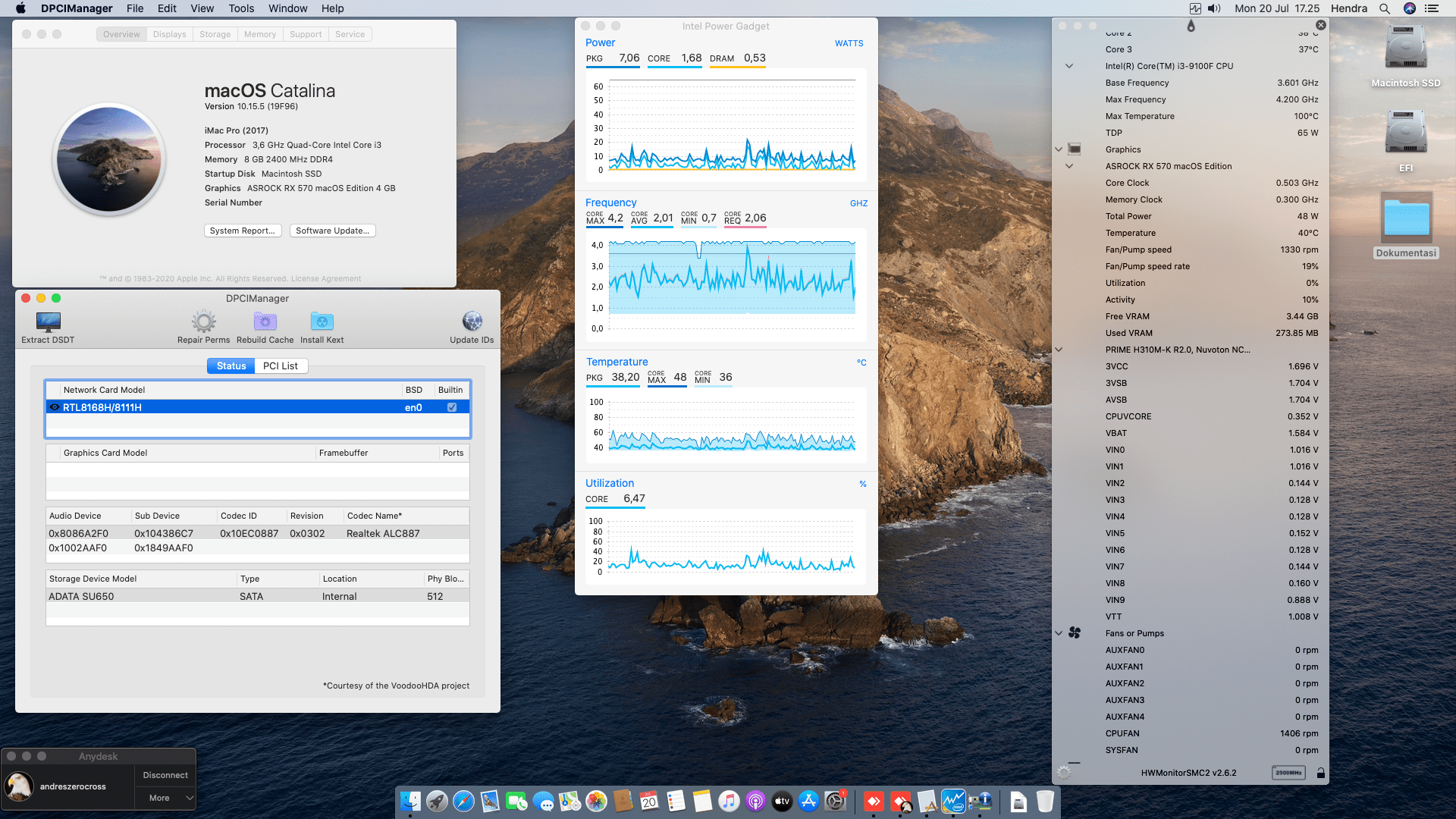Open the Service tab in About This Mac
The width and height of the screenshot is (1456, 819).
coord(350,34)
